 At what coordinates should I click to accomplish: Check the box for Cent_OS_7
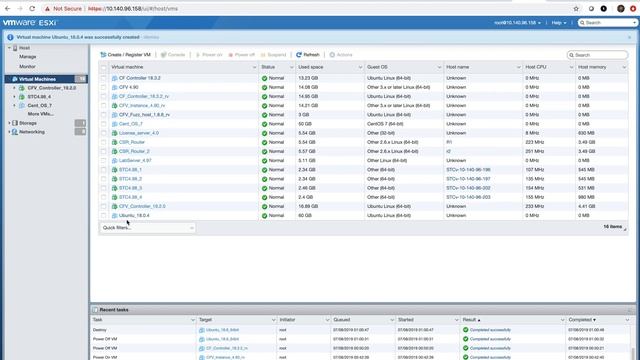(103, 124)
